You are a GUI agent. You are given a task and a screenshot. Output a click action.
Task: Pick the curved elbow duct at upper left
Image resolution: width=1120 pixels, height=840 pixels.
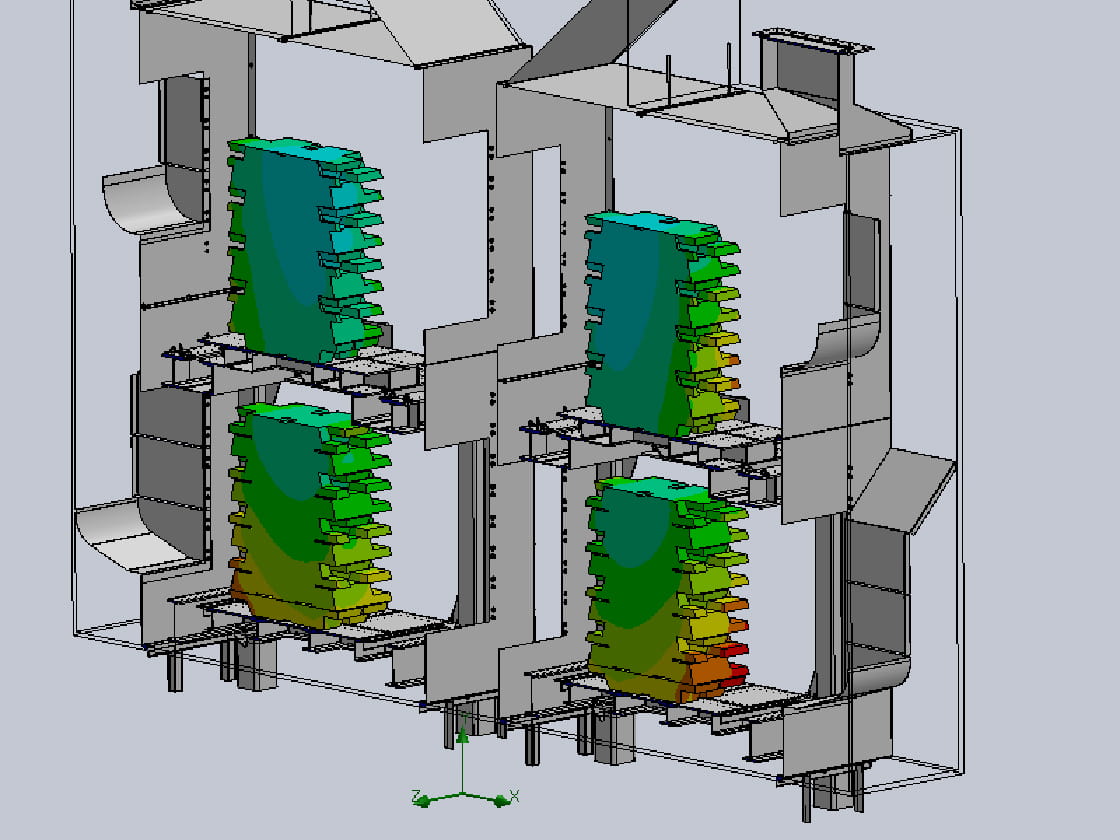(x=154, y=198)
